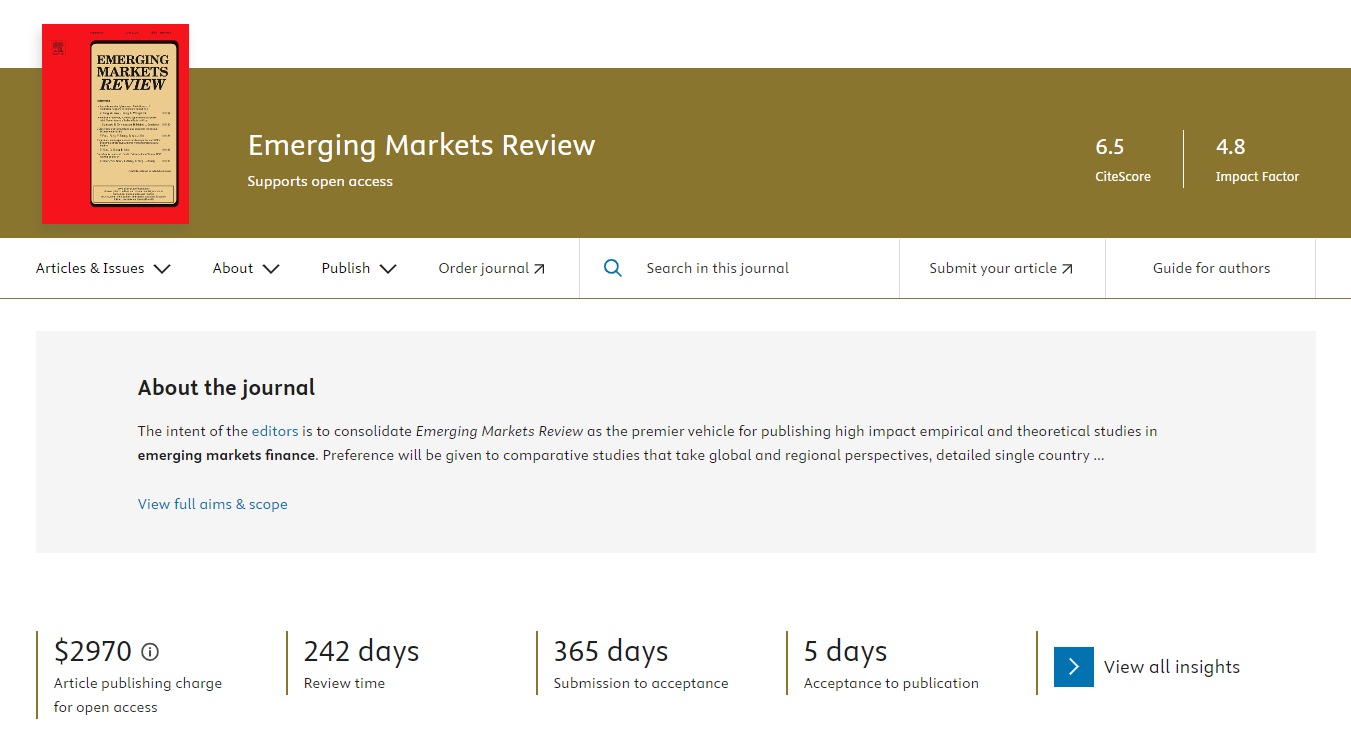1351x751 pixels.
Task: Open View full aims & scope
Action: pyautogui.click(x=213, y=504)
